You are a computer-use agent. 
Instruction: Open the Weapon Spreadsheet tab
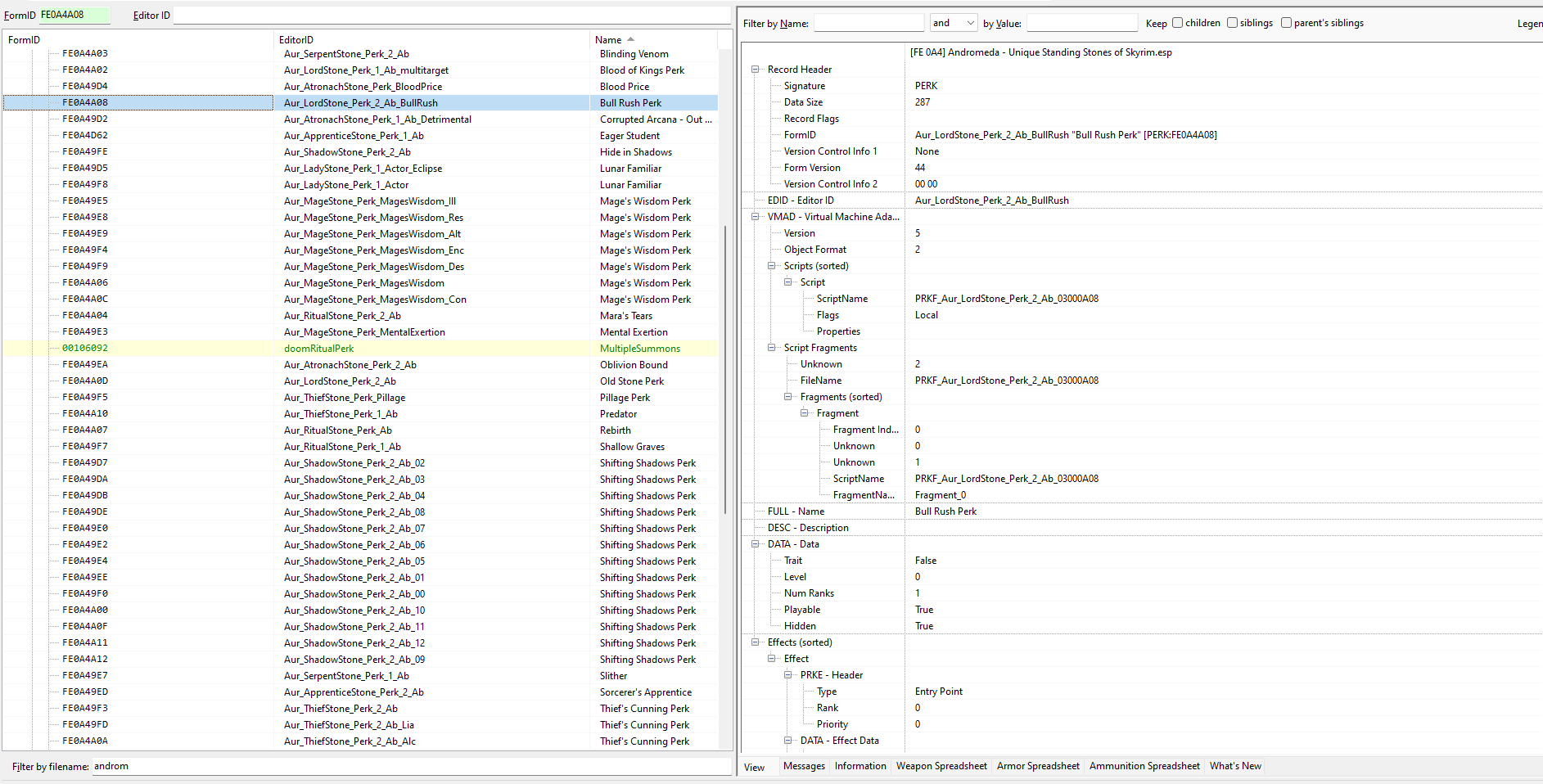point(941,766)
